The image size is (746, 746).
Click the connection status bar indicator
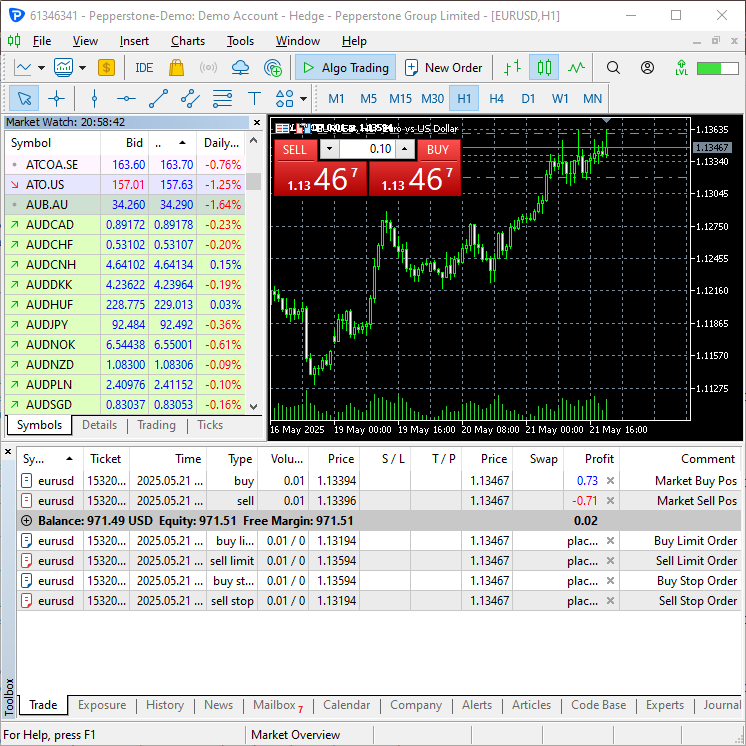coord(717,68)
